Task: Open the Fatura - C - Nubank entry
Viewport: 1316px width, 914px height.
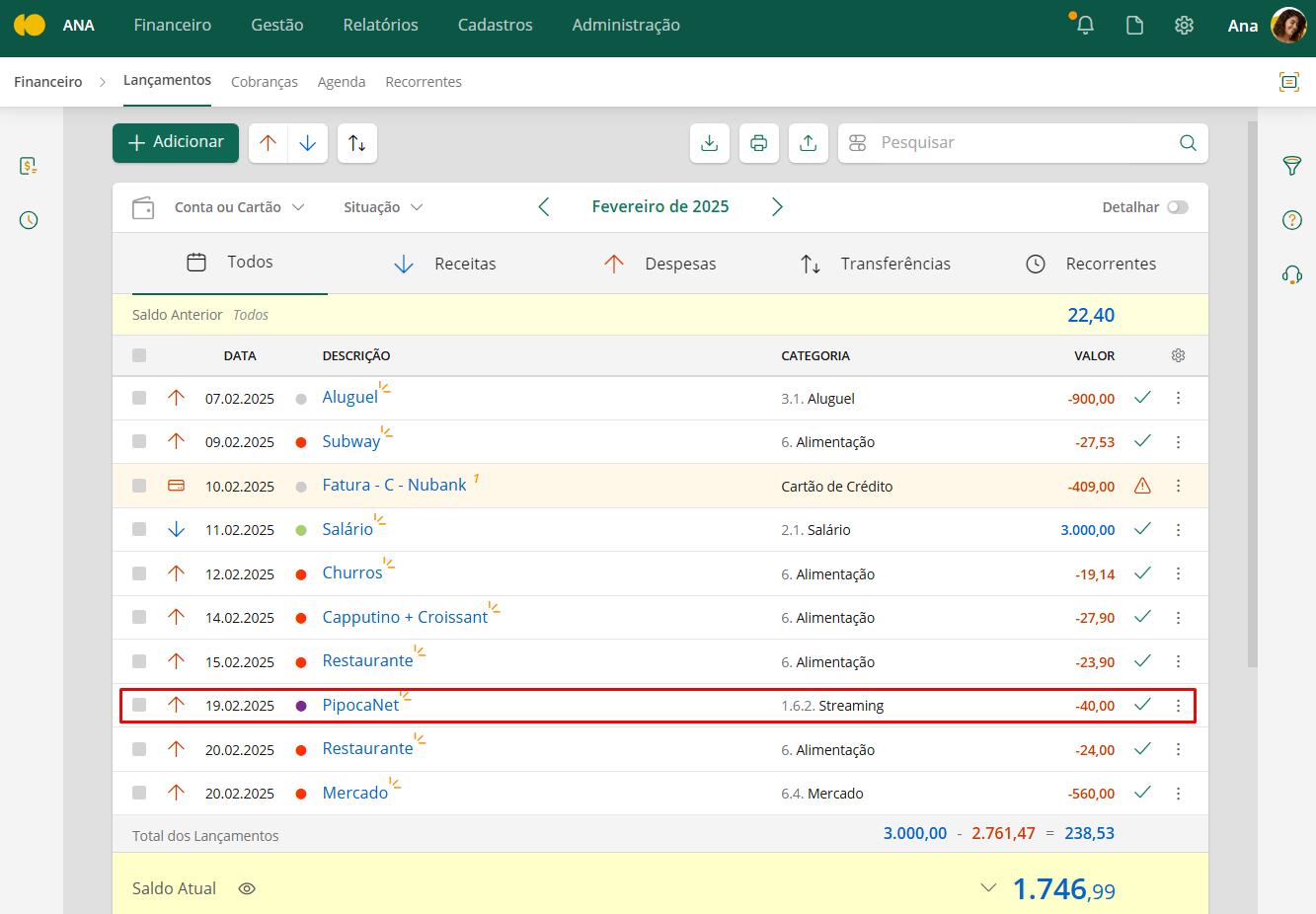Action: coord(394,485)
